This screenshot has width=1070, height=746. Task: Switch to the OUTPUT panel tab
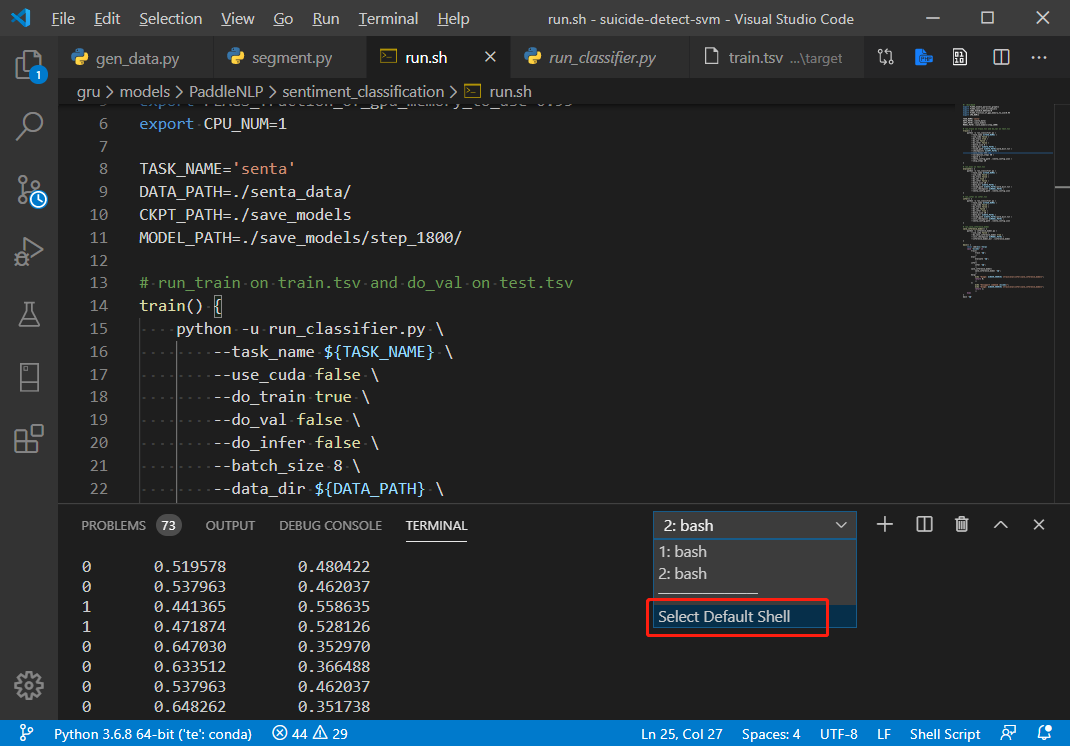coord(230,526)
